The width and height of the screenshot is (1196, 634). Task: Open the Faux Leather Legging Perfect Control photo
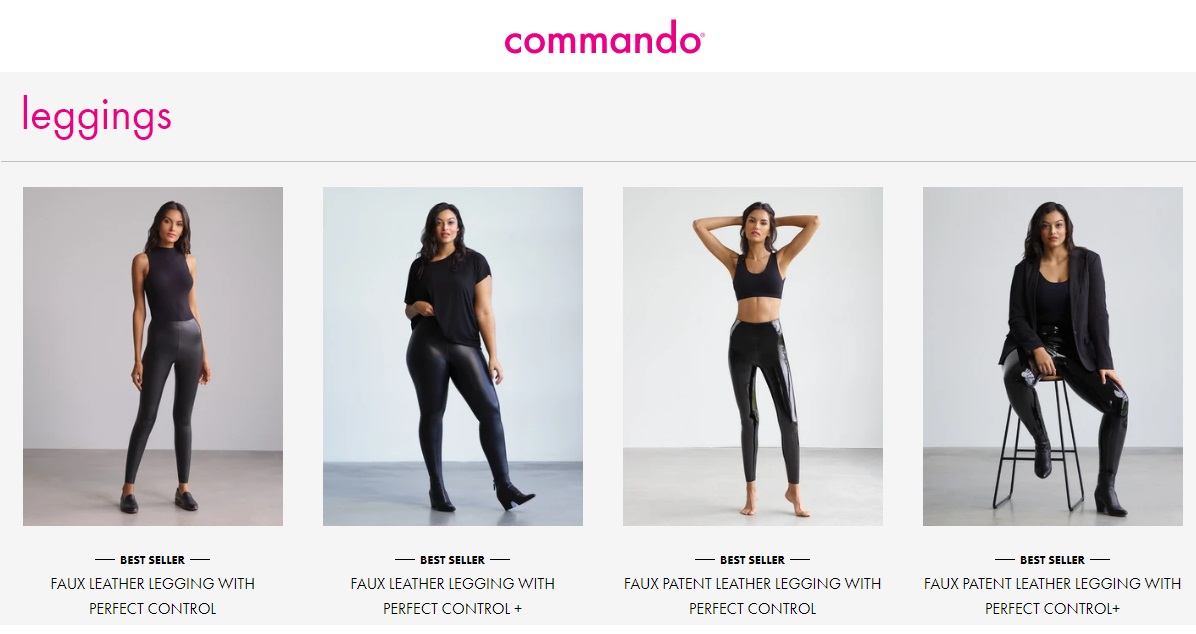pos(153,356)
